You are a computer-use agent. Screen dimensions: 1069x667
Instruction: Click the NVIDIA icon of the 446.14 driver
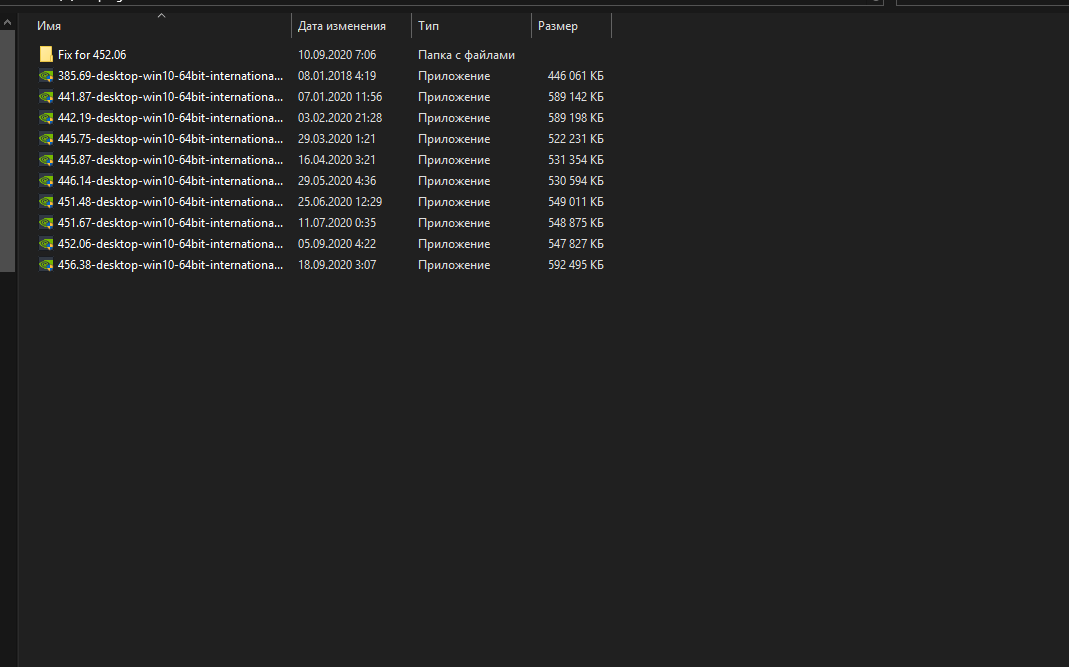coord(46,181)
